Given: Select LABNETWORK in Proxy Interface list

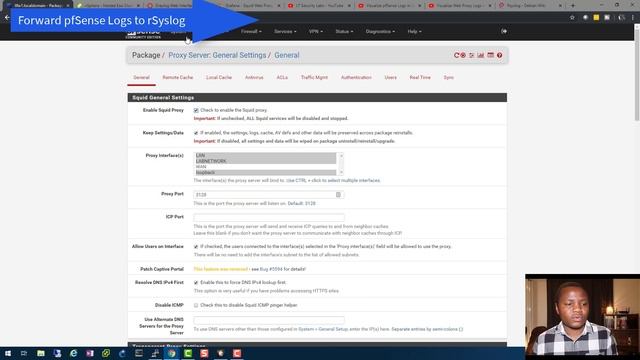Looking at the screenshot, I should point(266,161).
